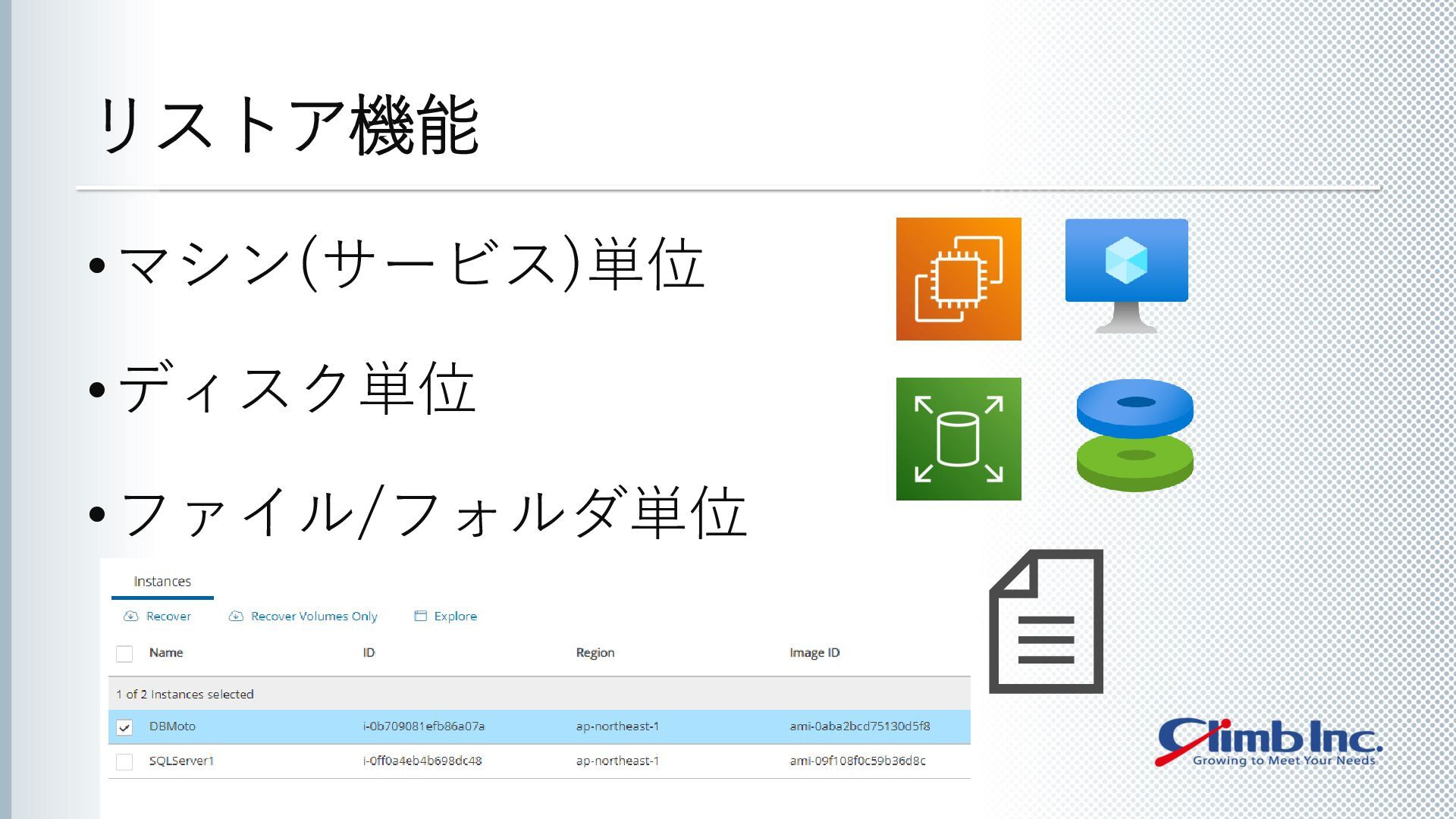Image resolution: width=1456 pixels, height=819 pixels.
Task: Open the Instances tab
Action: click(162, 582)
